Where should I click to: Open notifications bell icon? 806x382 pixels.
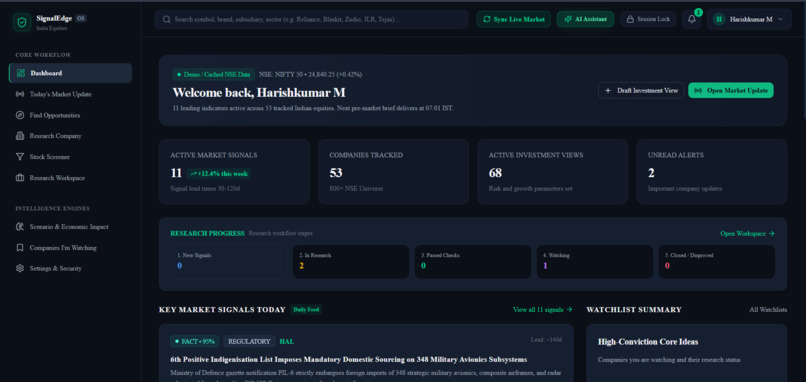pos(691,20)
